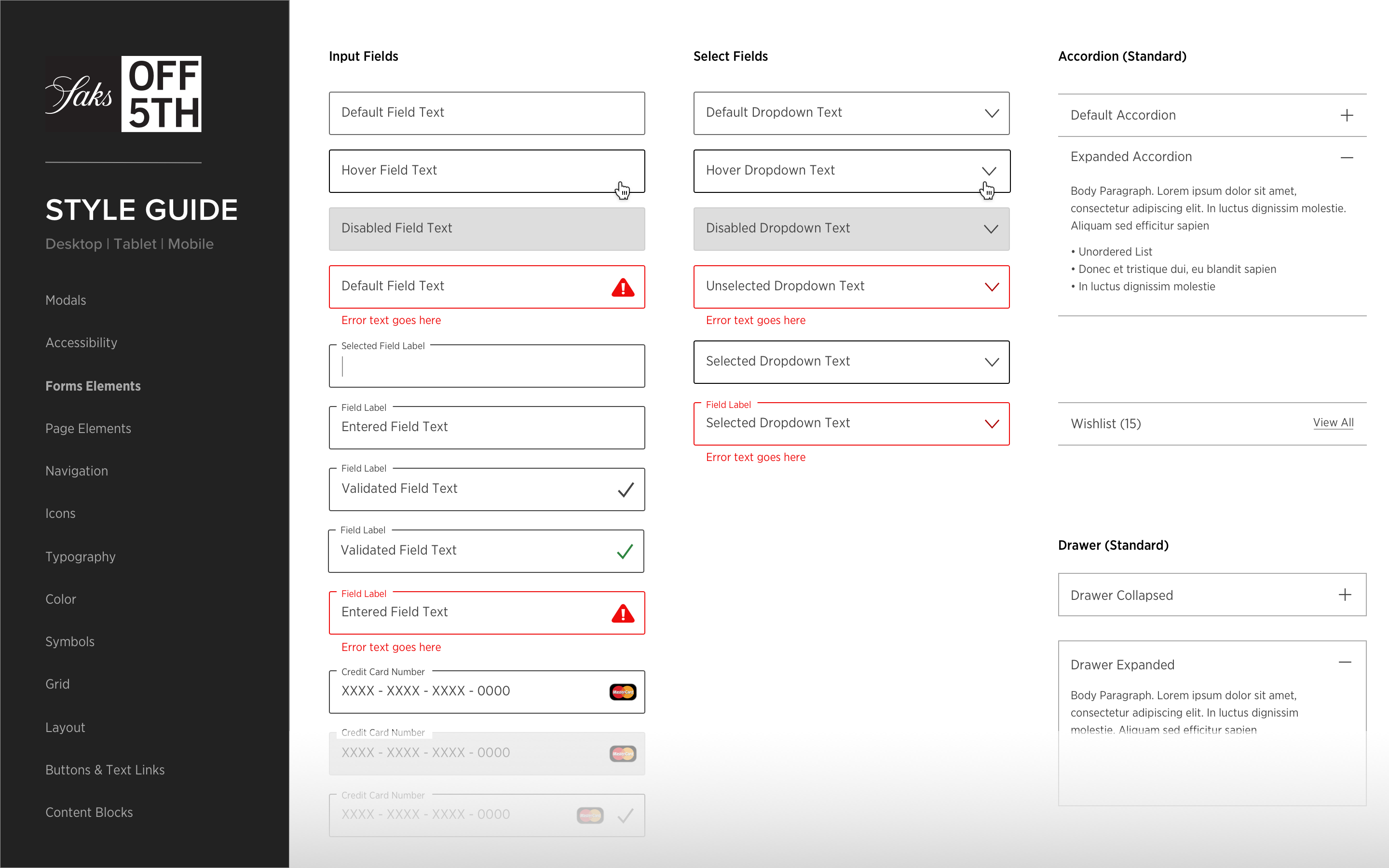This screenshot has height=868, width=1389.
Task: Click the checkmark in the bottom Credit Card Number field
Action: click(625, 815)
